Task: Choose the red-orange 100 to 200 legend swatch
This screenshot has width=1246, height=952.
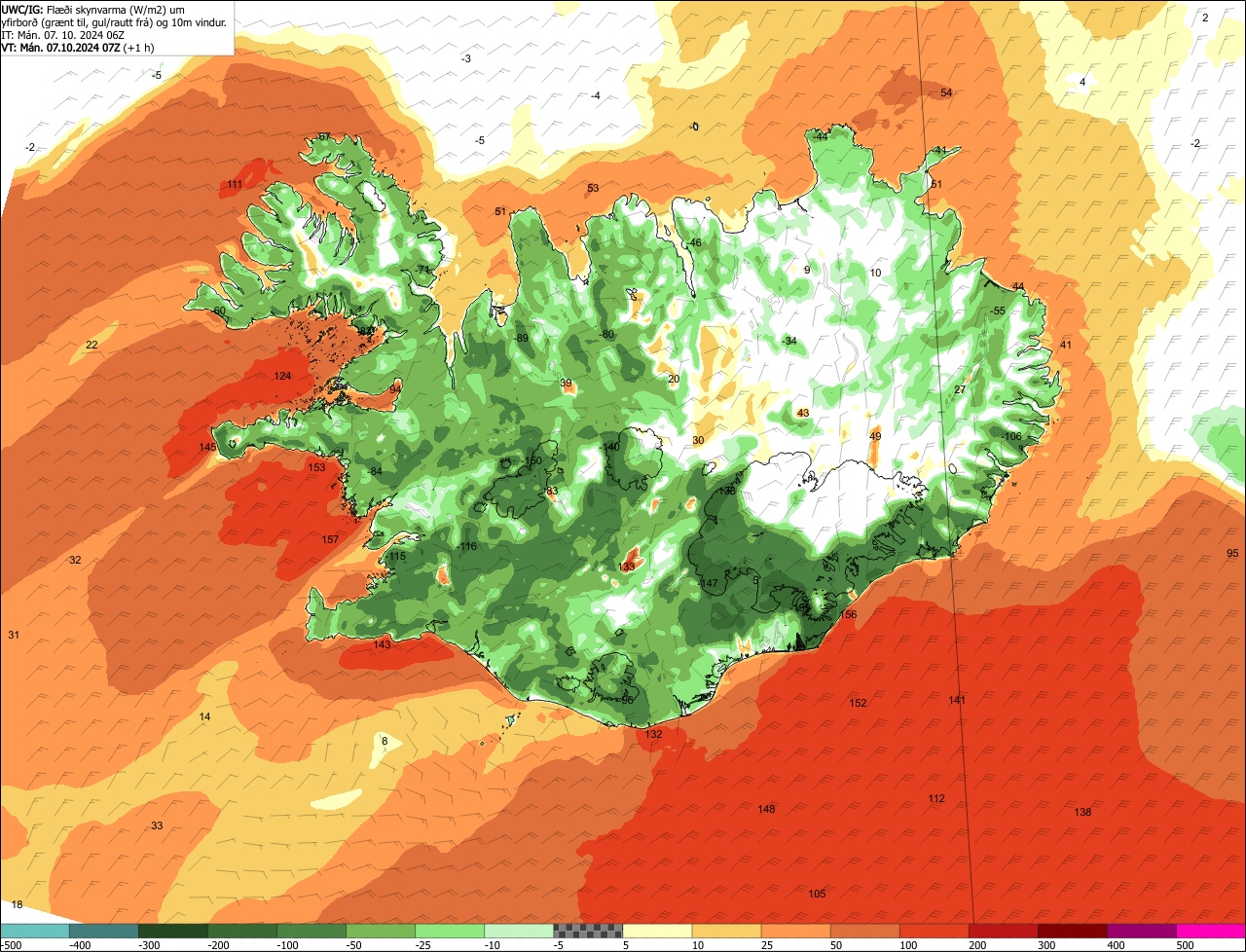Action: point(934,931)
